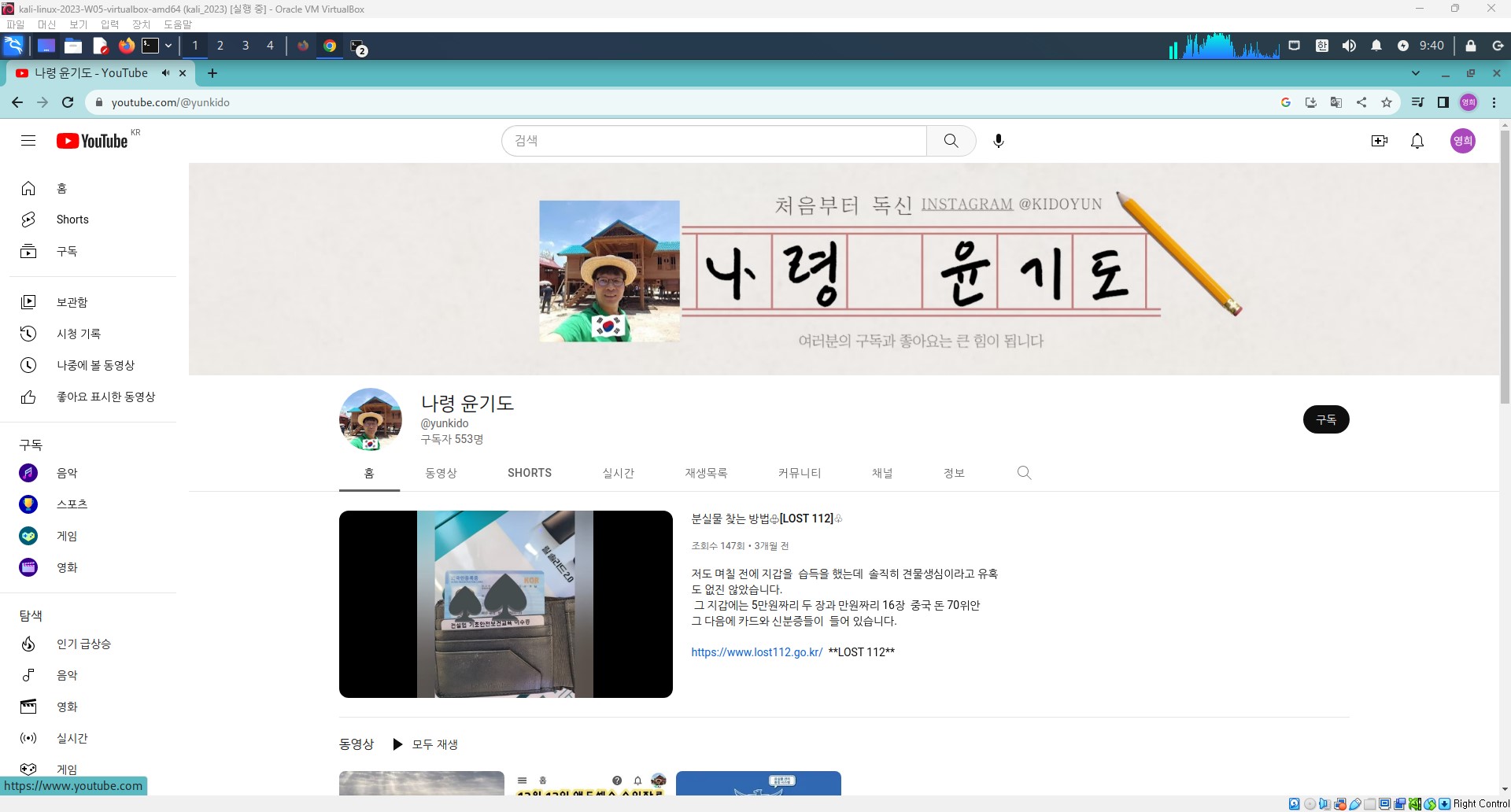This screenshot has height=812, width=1511.
Task: Open Chrome three-dot menu
Action: 1494,102
